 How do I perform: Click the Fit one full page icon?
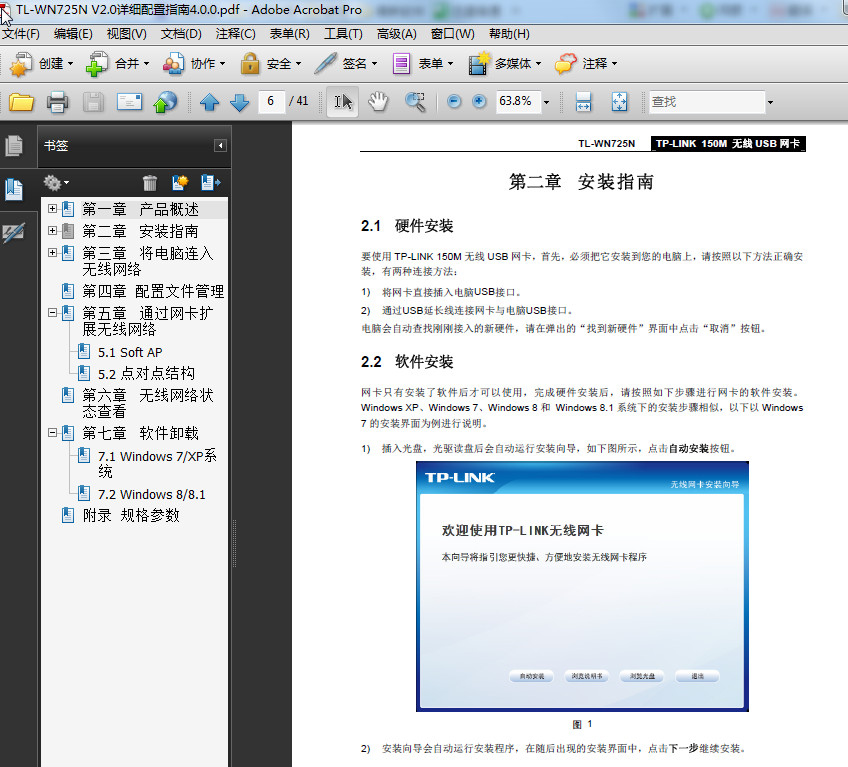click(619, 102)
